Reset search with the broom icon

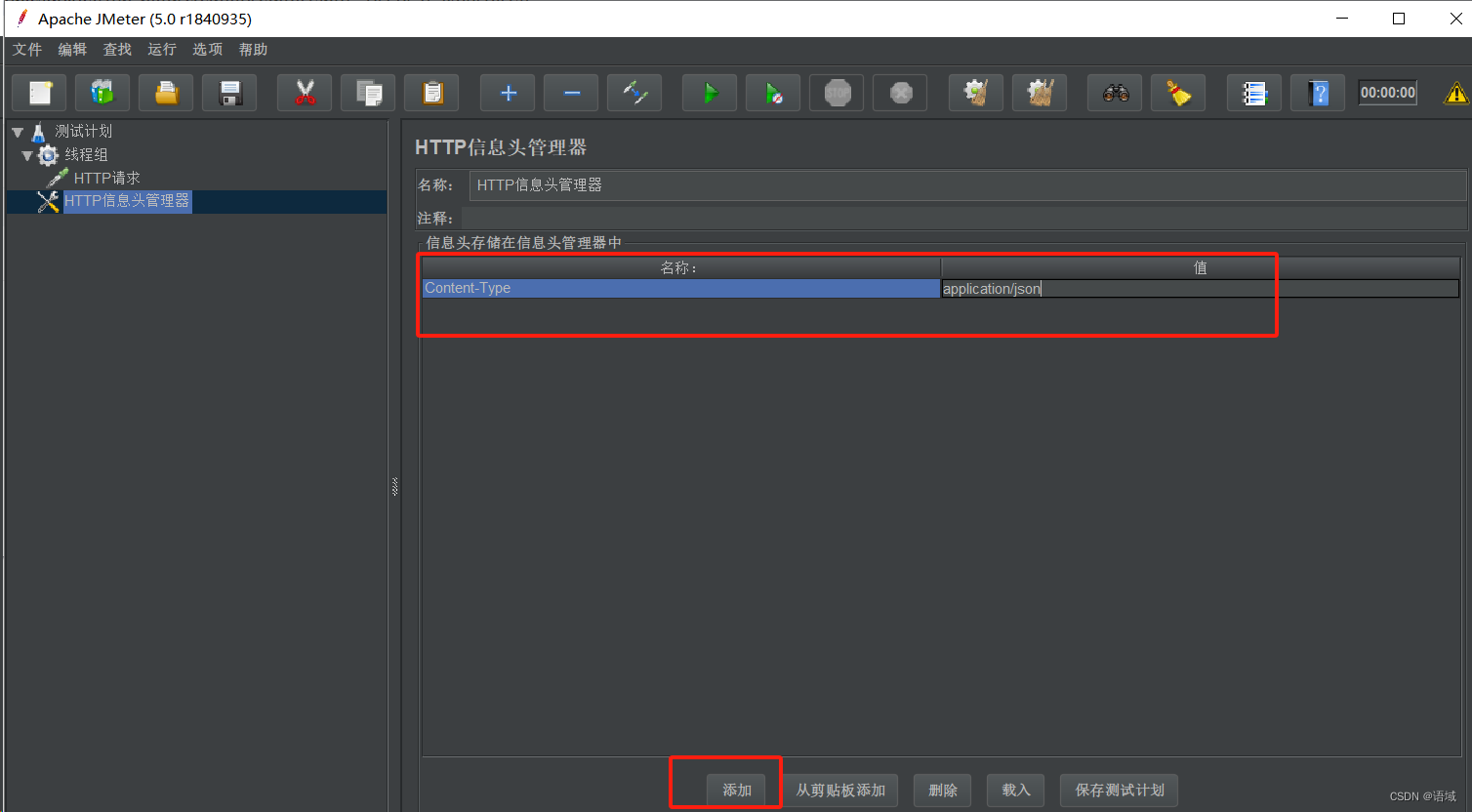[1178, 93]
